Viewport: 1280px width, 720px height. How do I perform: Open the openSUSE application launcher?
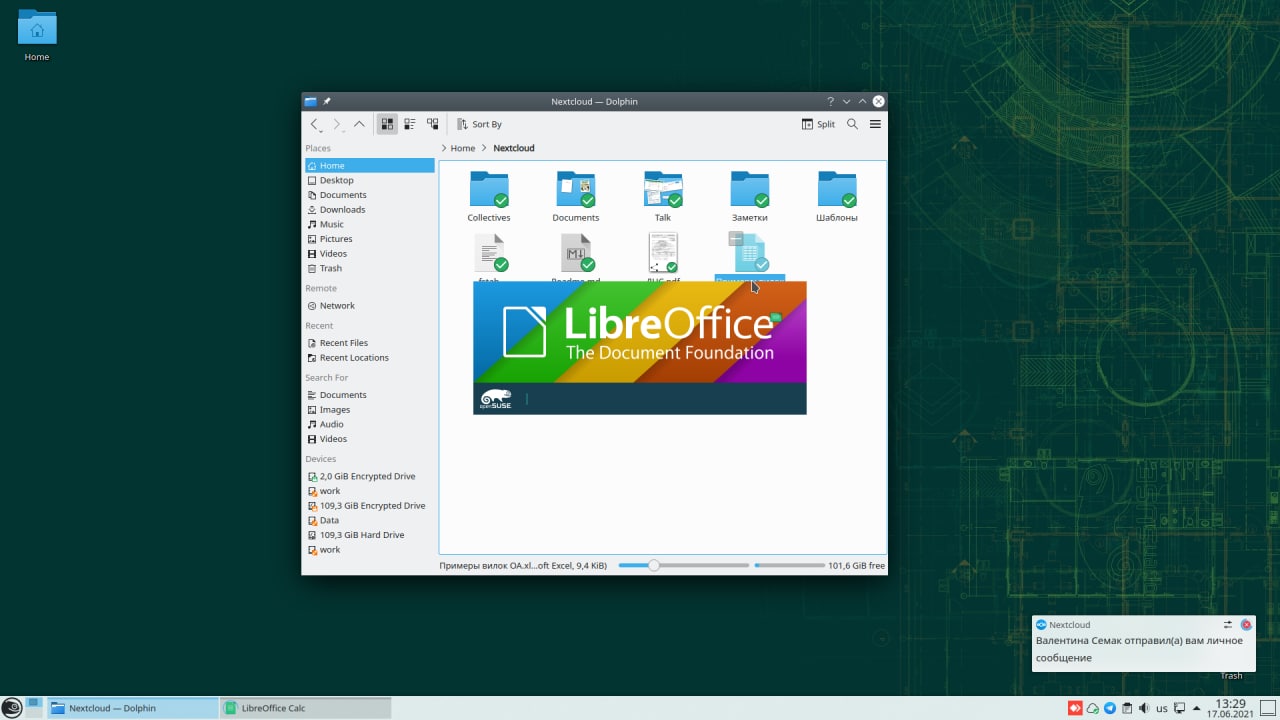[x=11, y=708]
